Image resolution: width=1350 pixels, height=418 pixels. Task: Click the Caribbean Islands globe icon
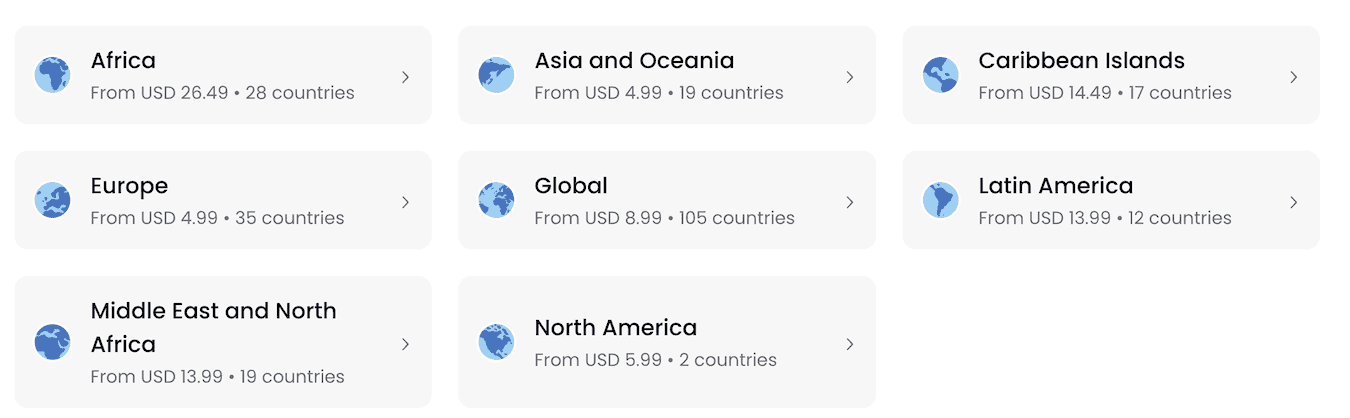click(x=940, y=75)
